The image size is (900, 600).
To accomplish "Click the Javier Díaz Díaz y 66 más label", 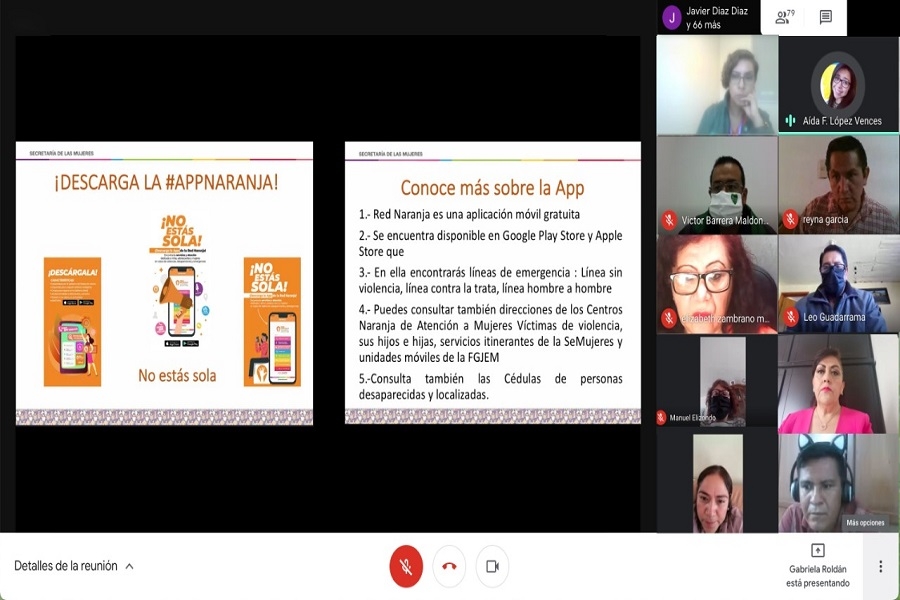I will coord(717,18).
